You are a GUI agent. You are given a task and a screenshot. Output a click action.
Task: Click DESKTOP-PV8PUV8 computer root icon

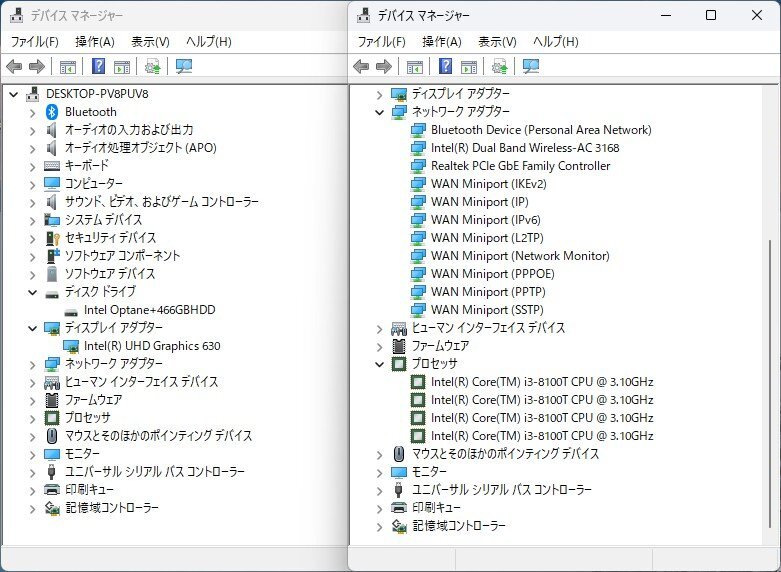(32, 94)
